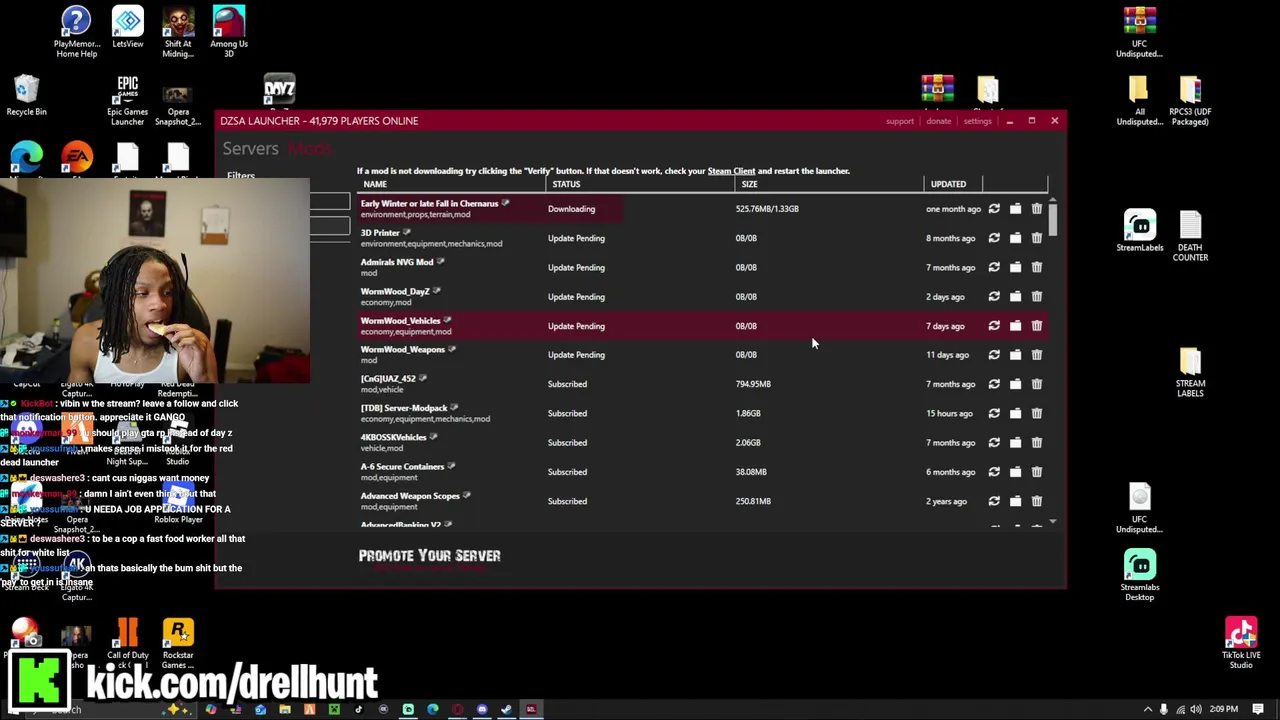Sort mods by the STATUS column

click(566, 184)
